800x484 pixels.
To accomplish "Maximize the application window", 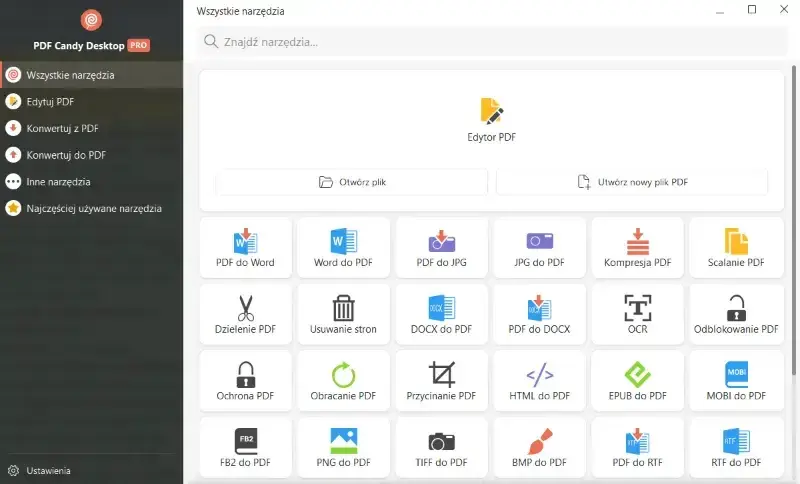I will coord(752,10).
